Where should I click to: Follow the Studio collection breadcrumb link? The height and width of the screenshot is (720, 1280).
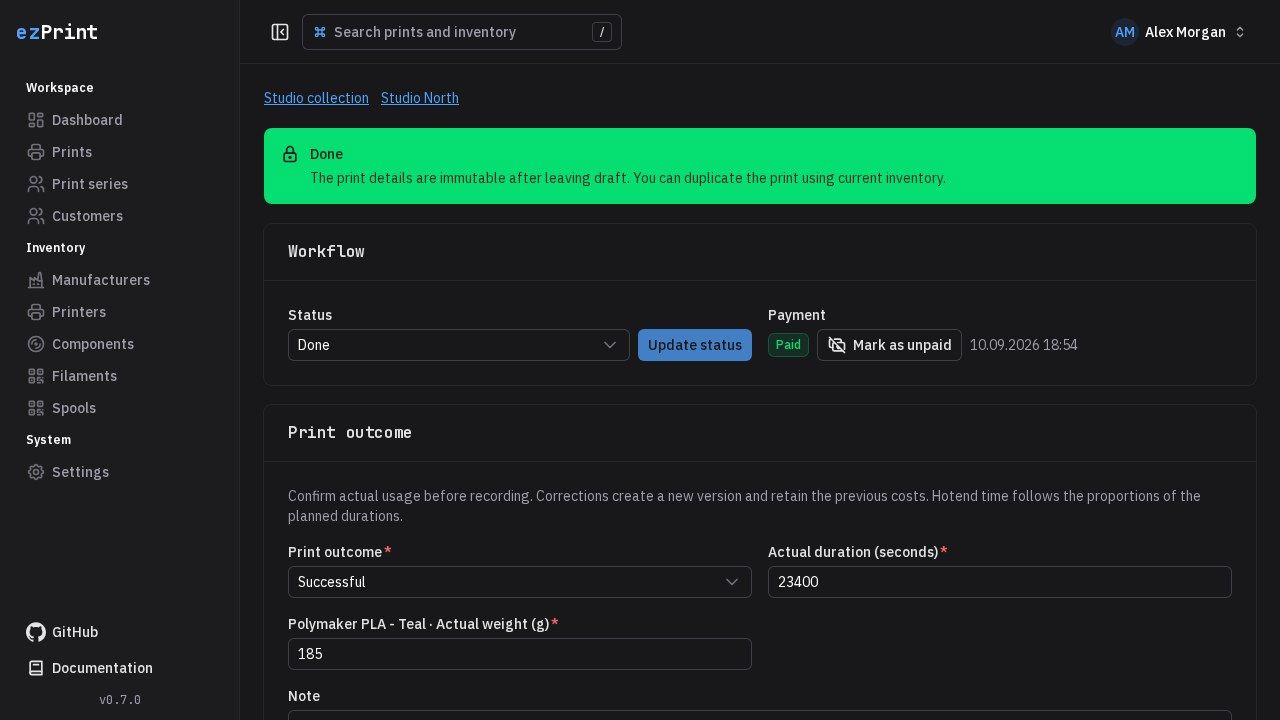point(316,98)
